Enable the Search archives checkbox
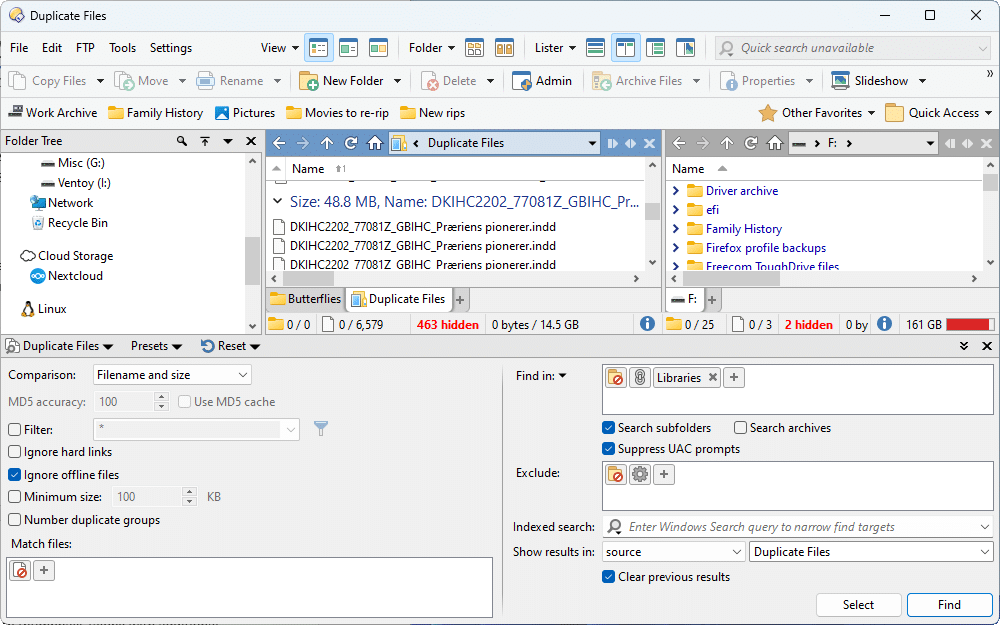Viewport: 1000px width, 625px height. click(x=739, y=427)
